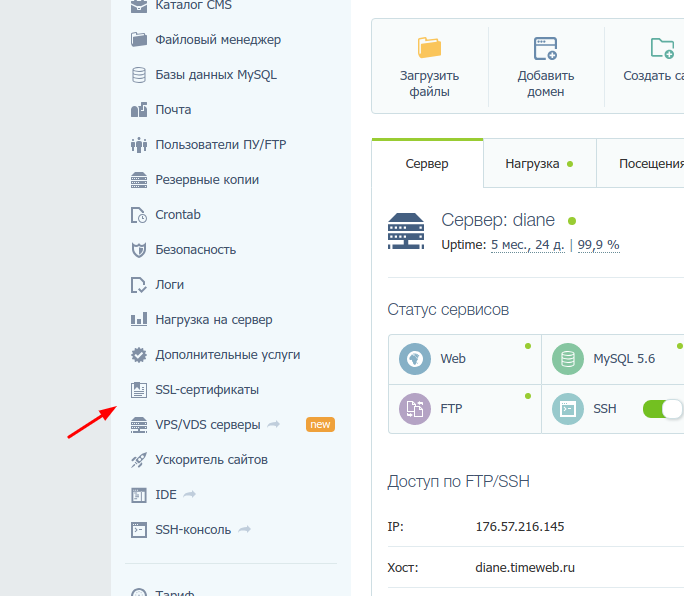The width and height of the screenshot is (684, 596).
Task: Click the shield icon for Безопасность
Action: 139,250
